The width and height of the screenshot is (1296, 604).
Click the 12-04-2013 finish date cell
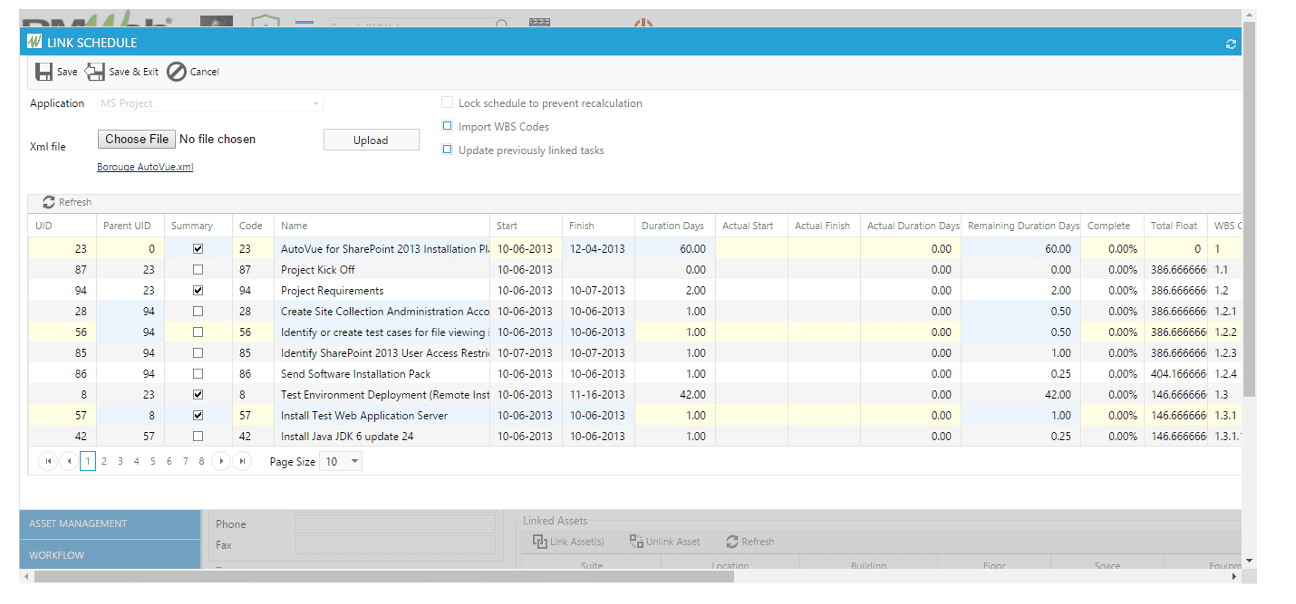tap(598, 249)
